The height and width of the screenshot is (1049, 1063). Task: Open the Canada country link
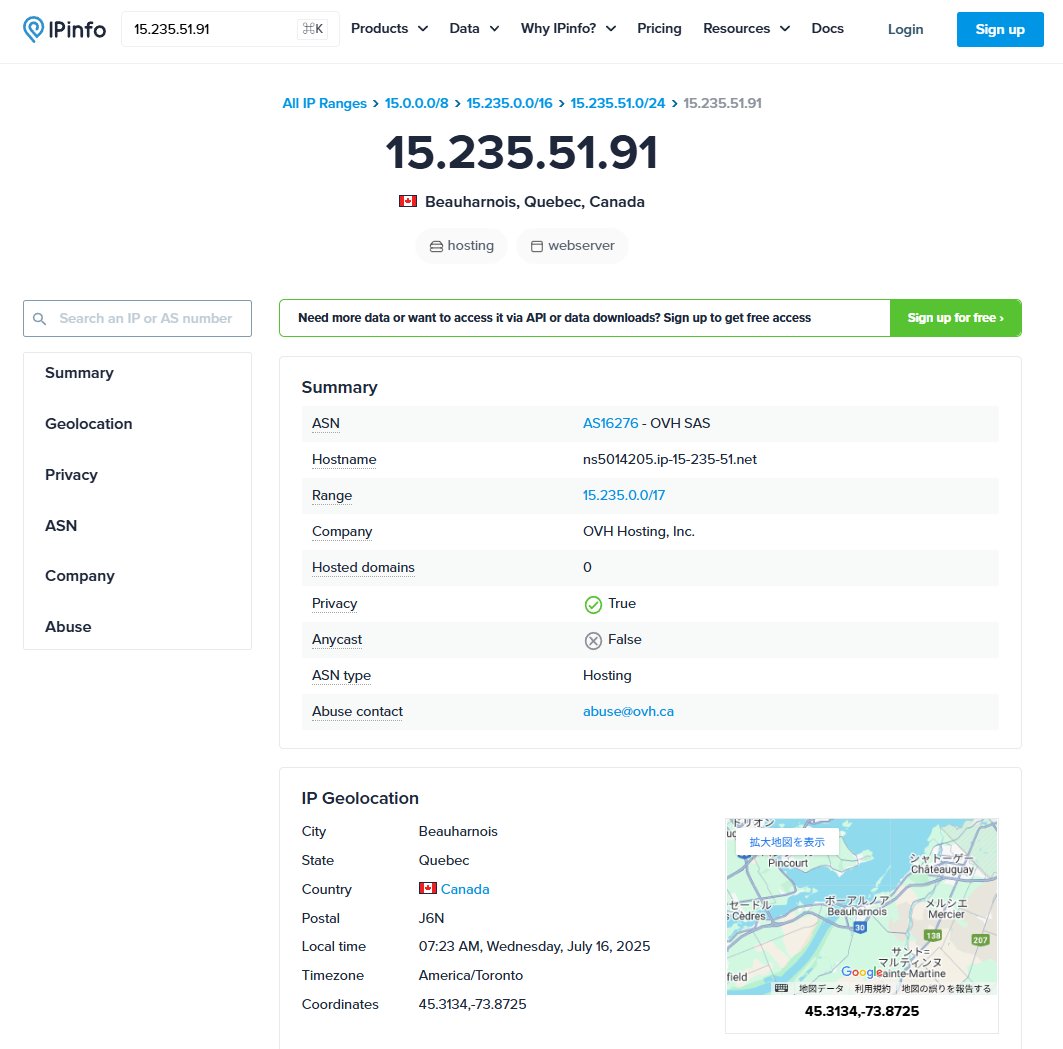tap(465, 889)
